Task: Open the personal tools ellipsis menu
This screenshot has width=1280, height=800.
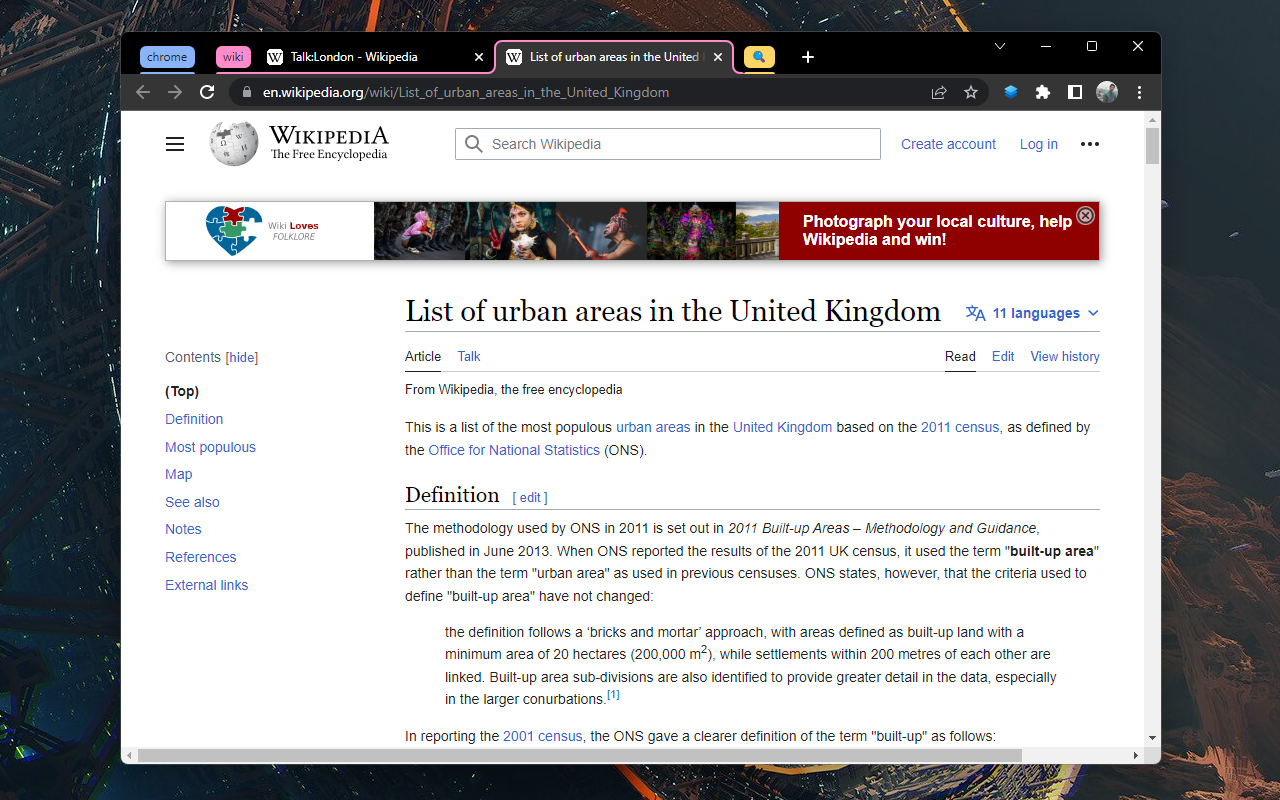Action: pos(1090,144)
